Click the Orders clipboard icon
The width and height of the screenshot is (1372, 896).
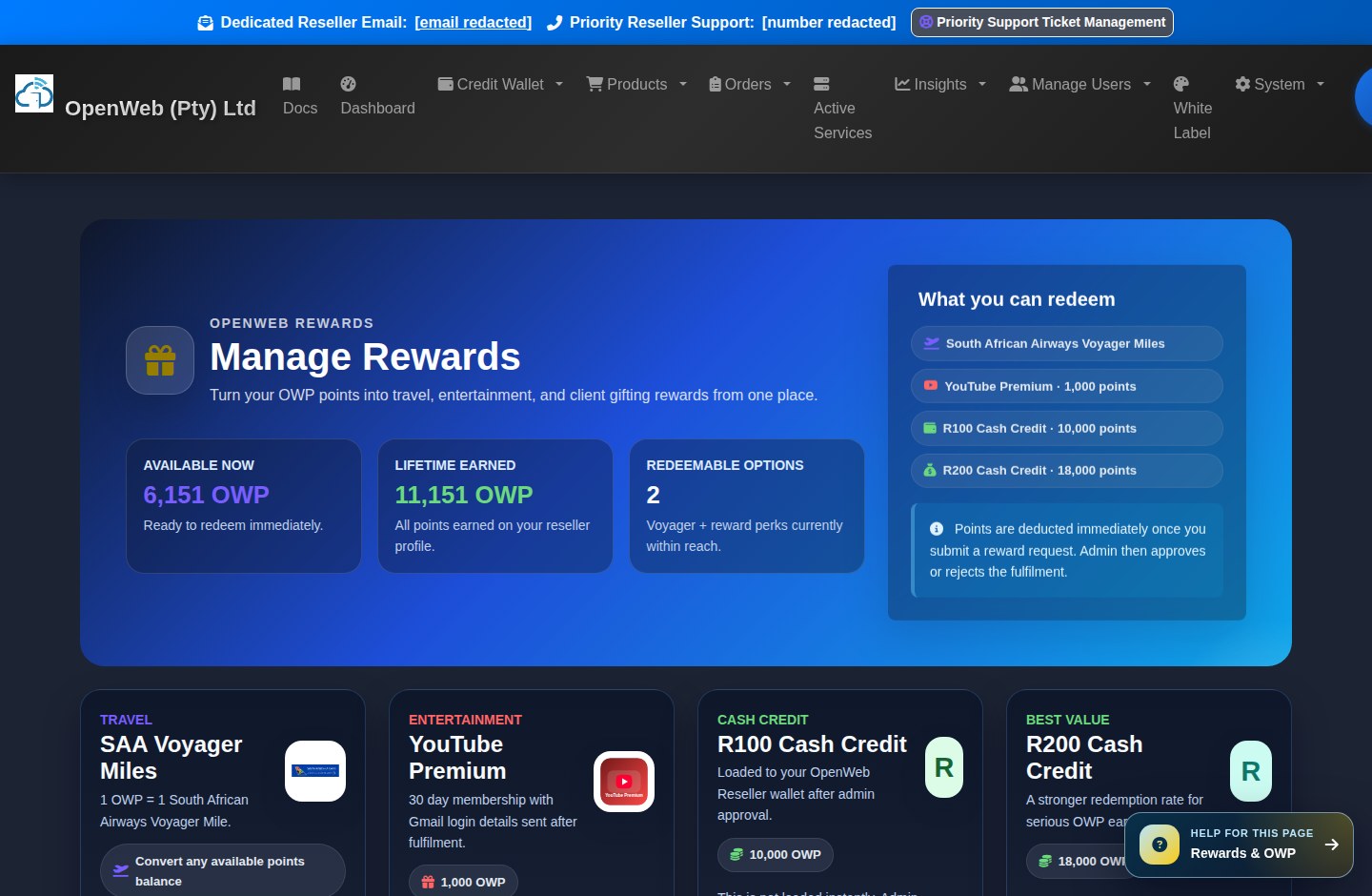pyautogui.click(x=715, y=84)
